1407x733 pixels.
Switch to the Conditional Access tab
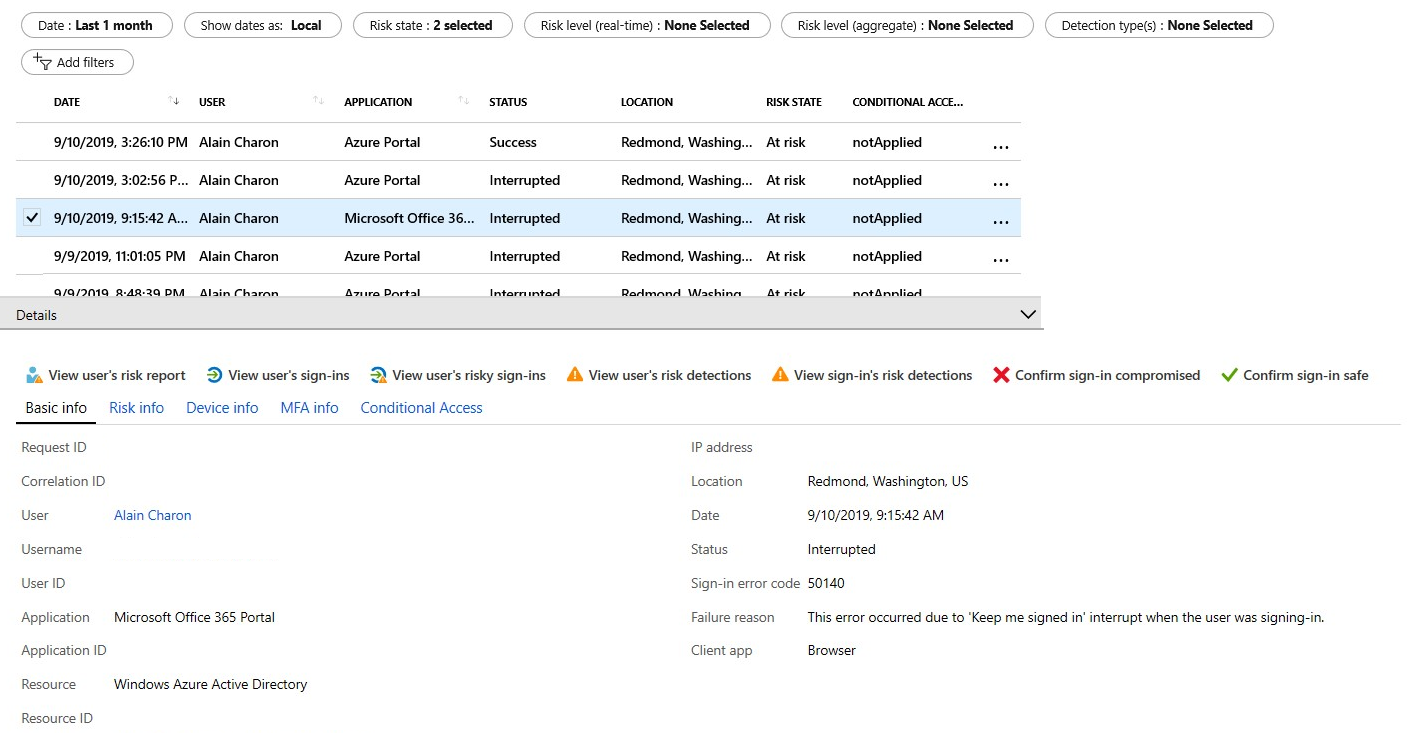421,408
